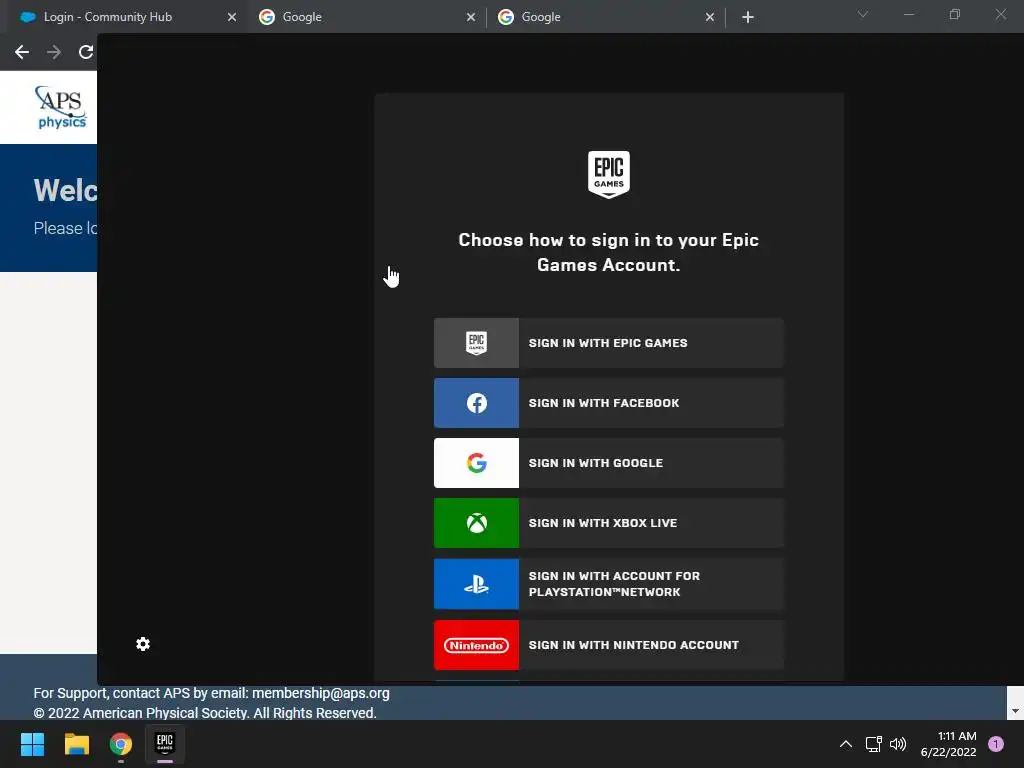
Task: Sign in with Nintendo Account
Action: tap(609, 645)
